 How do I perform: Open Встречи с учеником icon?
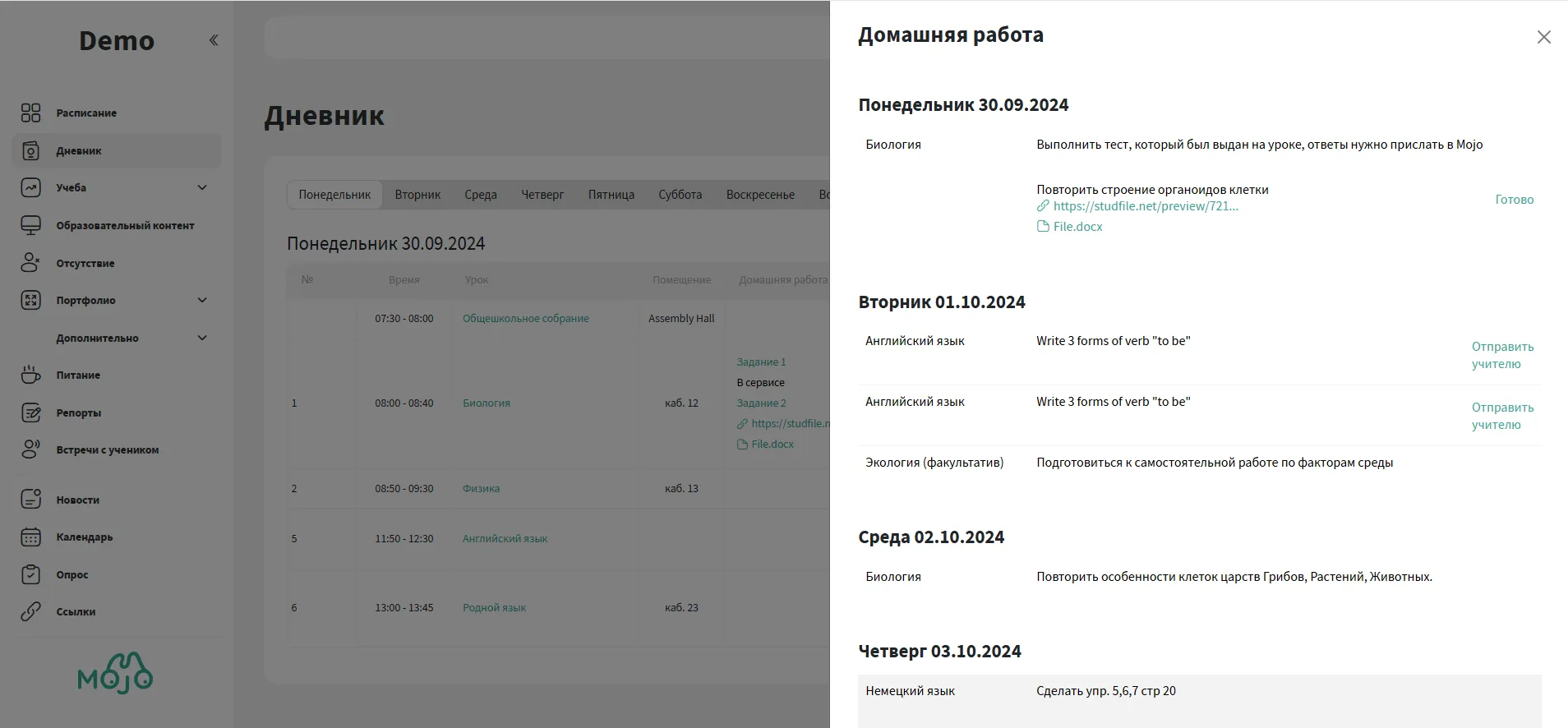tap(30, 449)
